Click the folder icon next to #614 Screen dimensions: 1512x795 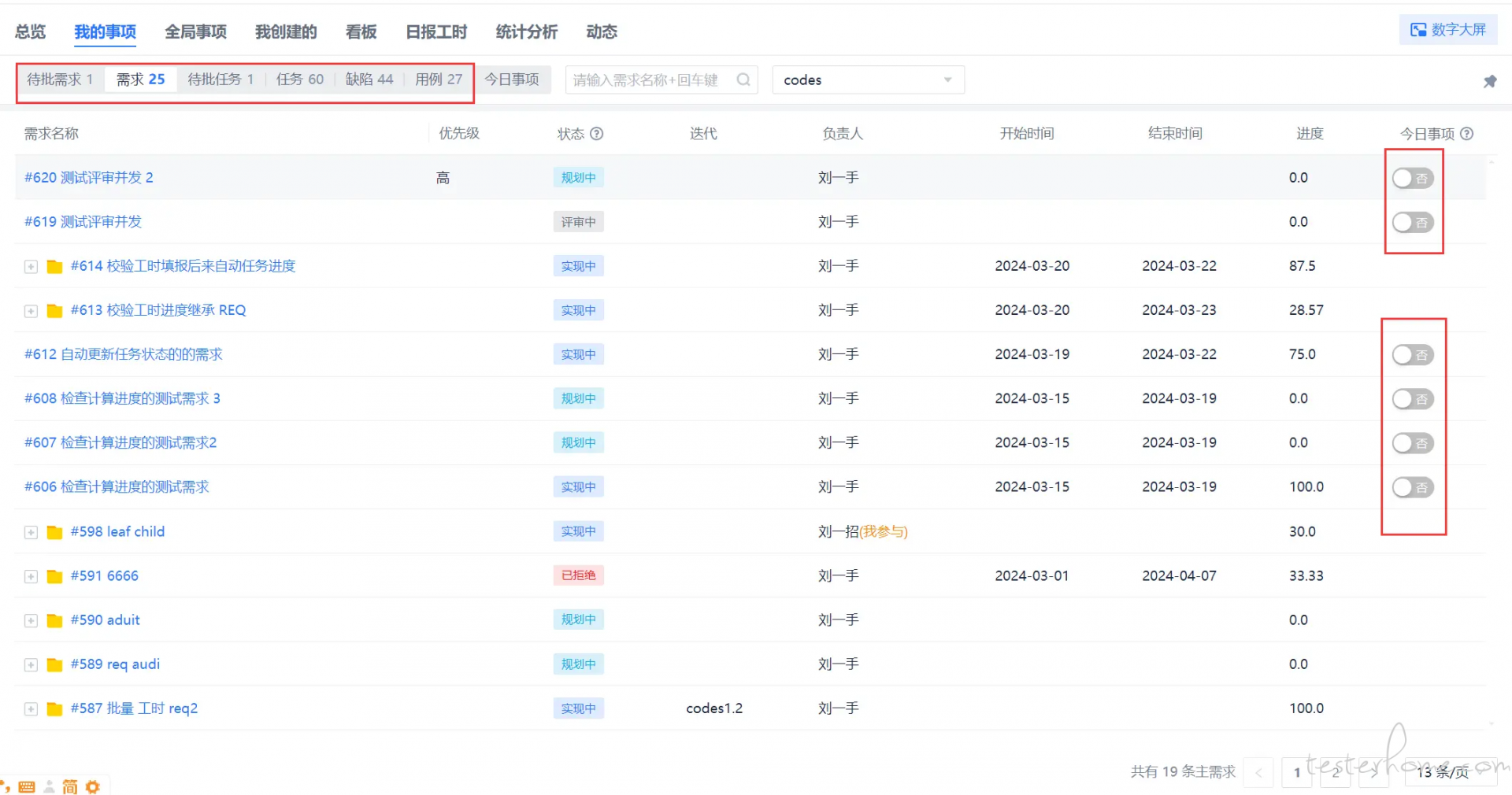tap(54, 266)
